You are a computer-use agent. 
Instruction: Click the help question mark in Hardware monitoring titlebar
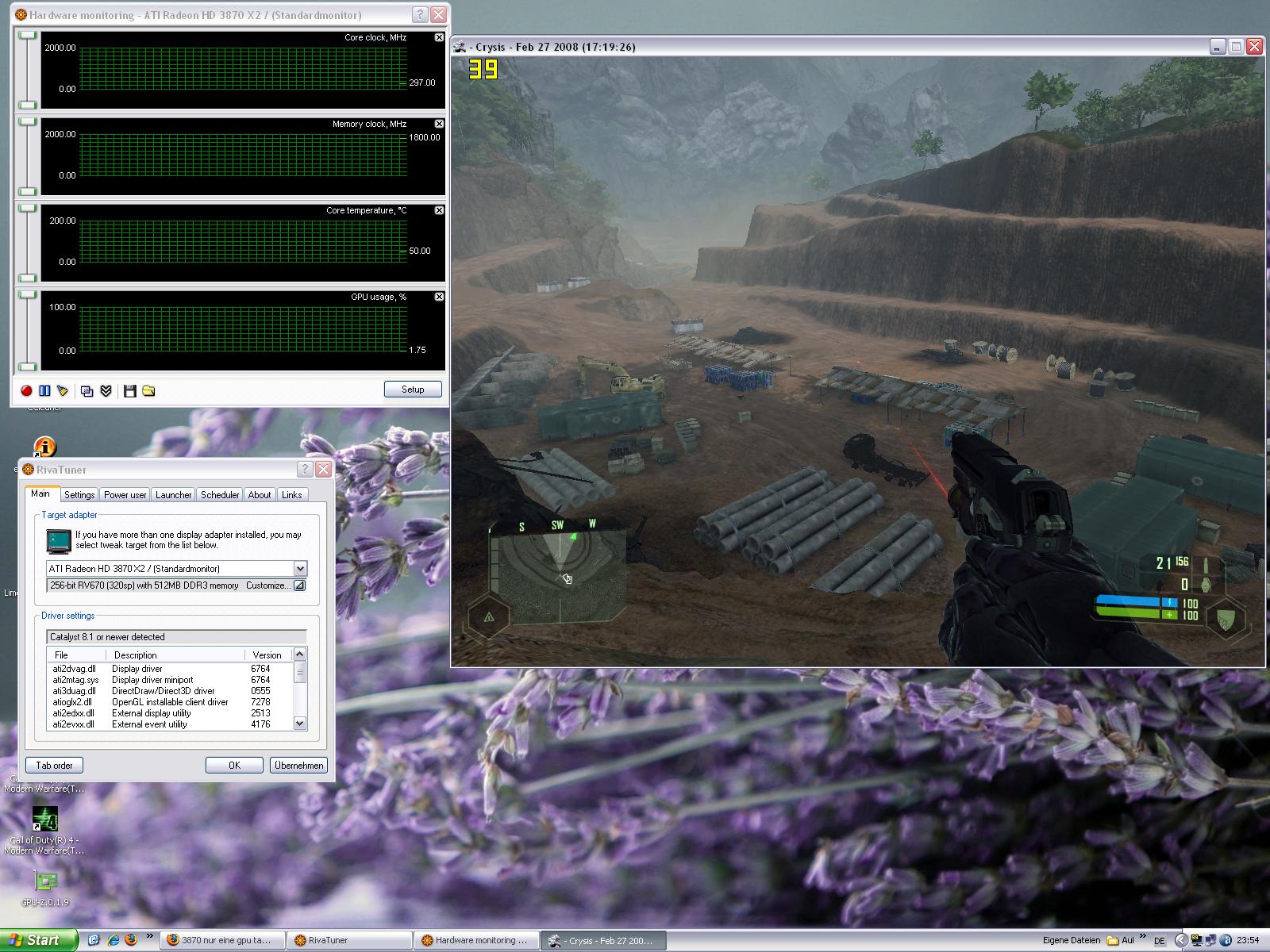coord(420,15)
